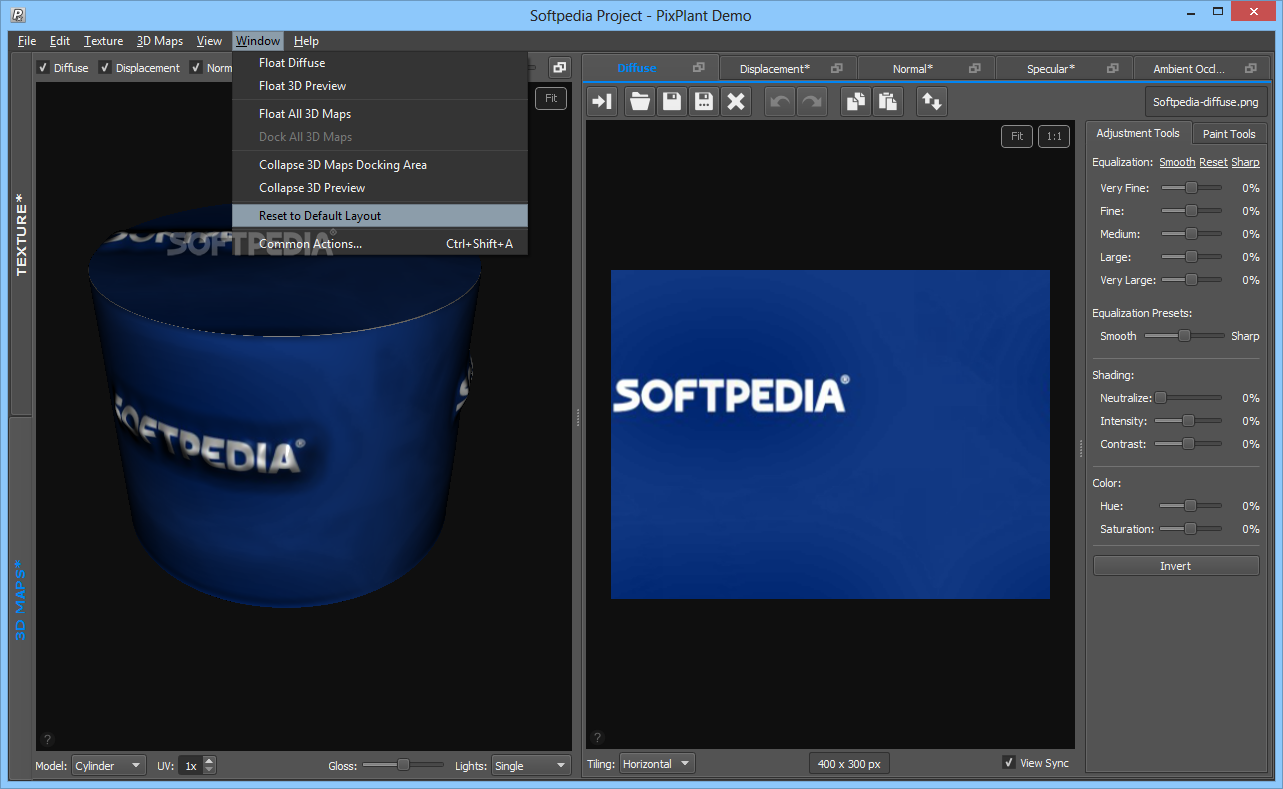The image size is (1283, 789).
Task: Float the Specular tab via its window icon
Action: pyautogui.click(x=1112, y=68)
